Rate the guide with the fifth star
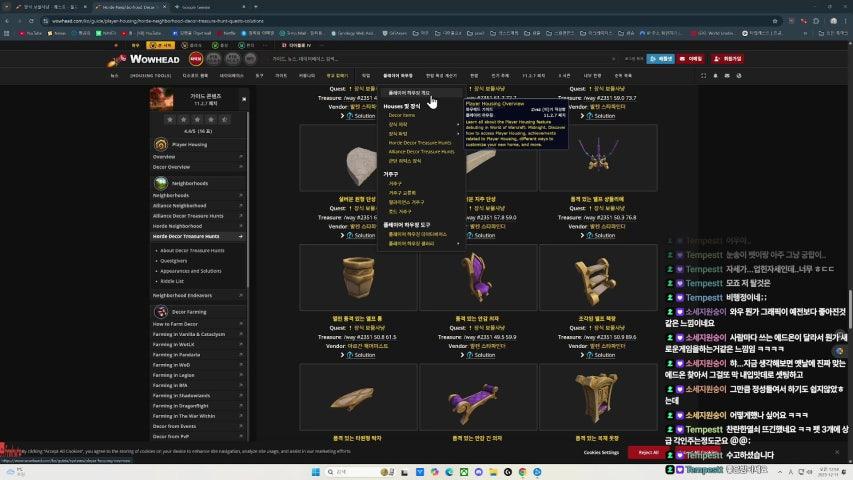The height and width of the screenshot is (480, 853). coord(225,120)
